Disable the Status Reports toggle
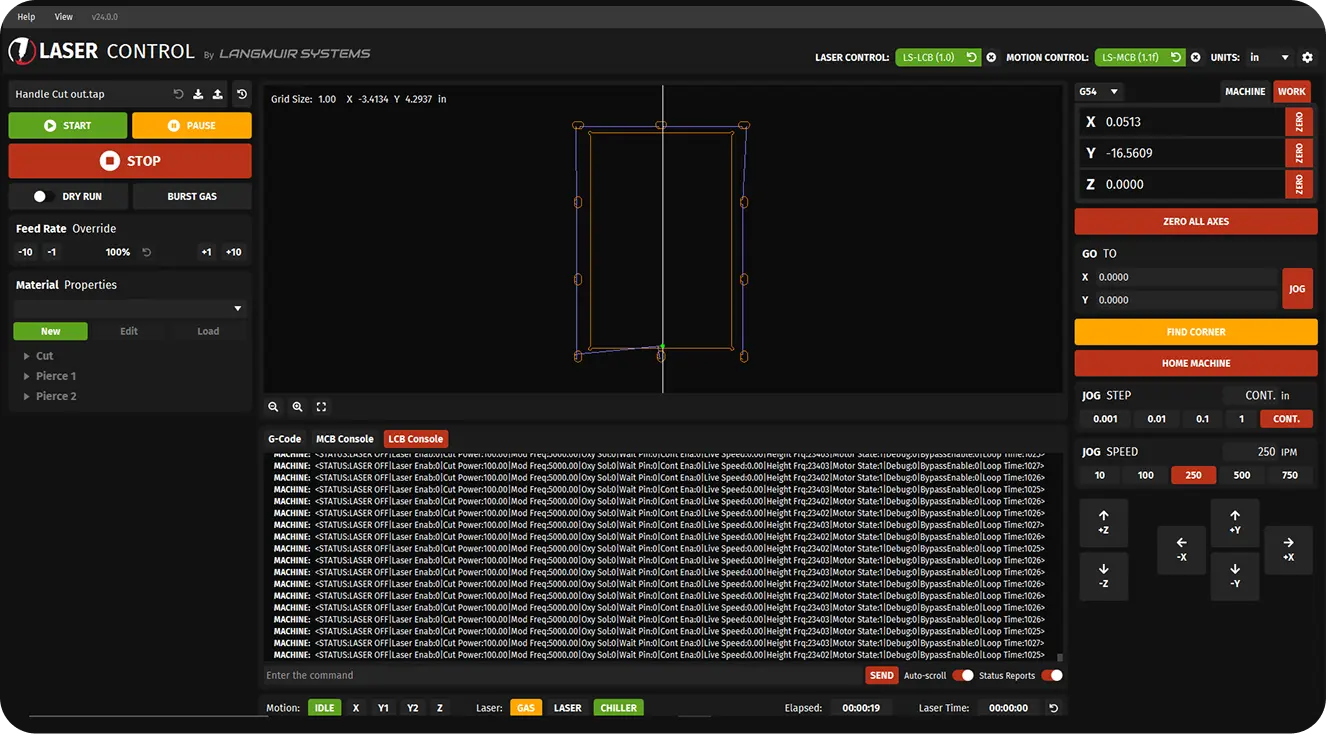The height and width of the screenshot is (734, 1326). click(1051, 676)
